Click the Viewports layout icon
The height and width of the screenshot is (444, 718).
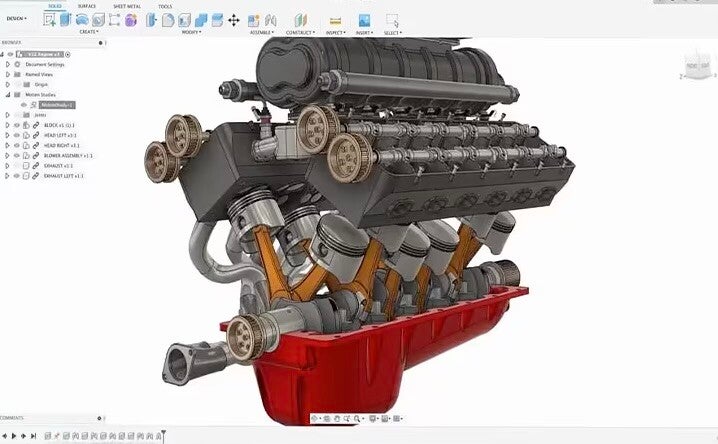397,418
